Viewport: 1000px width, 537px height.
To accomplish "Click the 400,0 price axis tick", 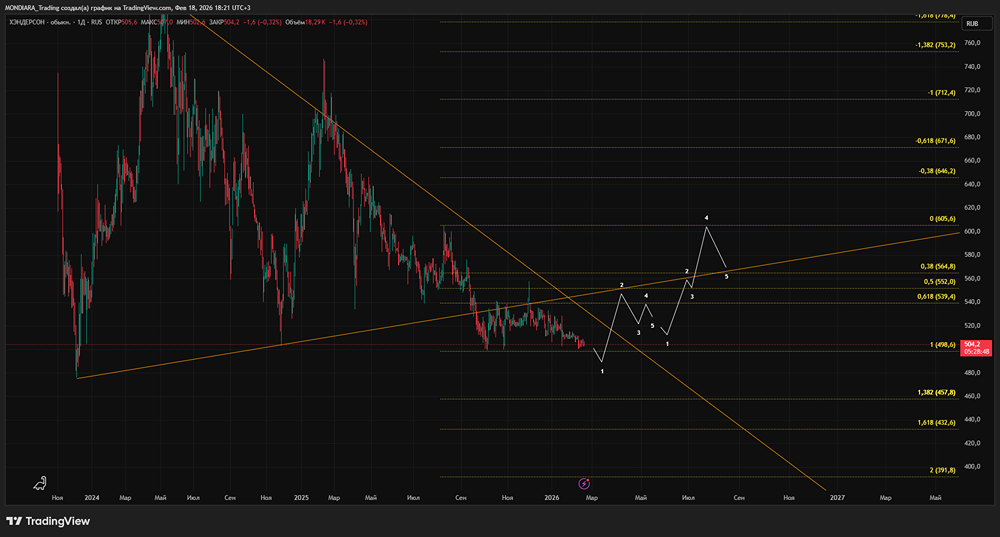I will pyautogui.click(x=973, y=467).
